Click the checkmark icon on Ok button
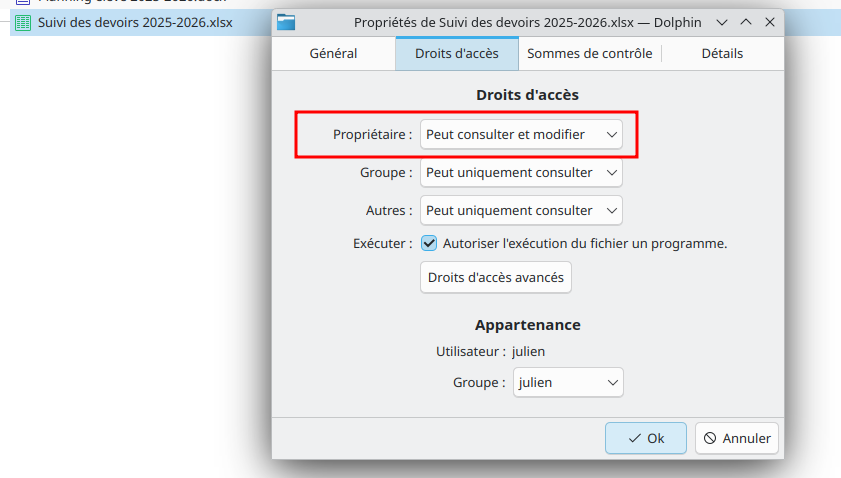The width and height of the screenshot is (841, 478). pos(634,438)
